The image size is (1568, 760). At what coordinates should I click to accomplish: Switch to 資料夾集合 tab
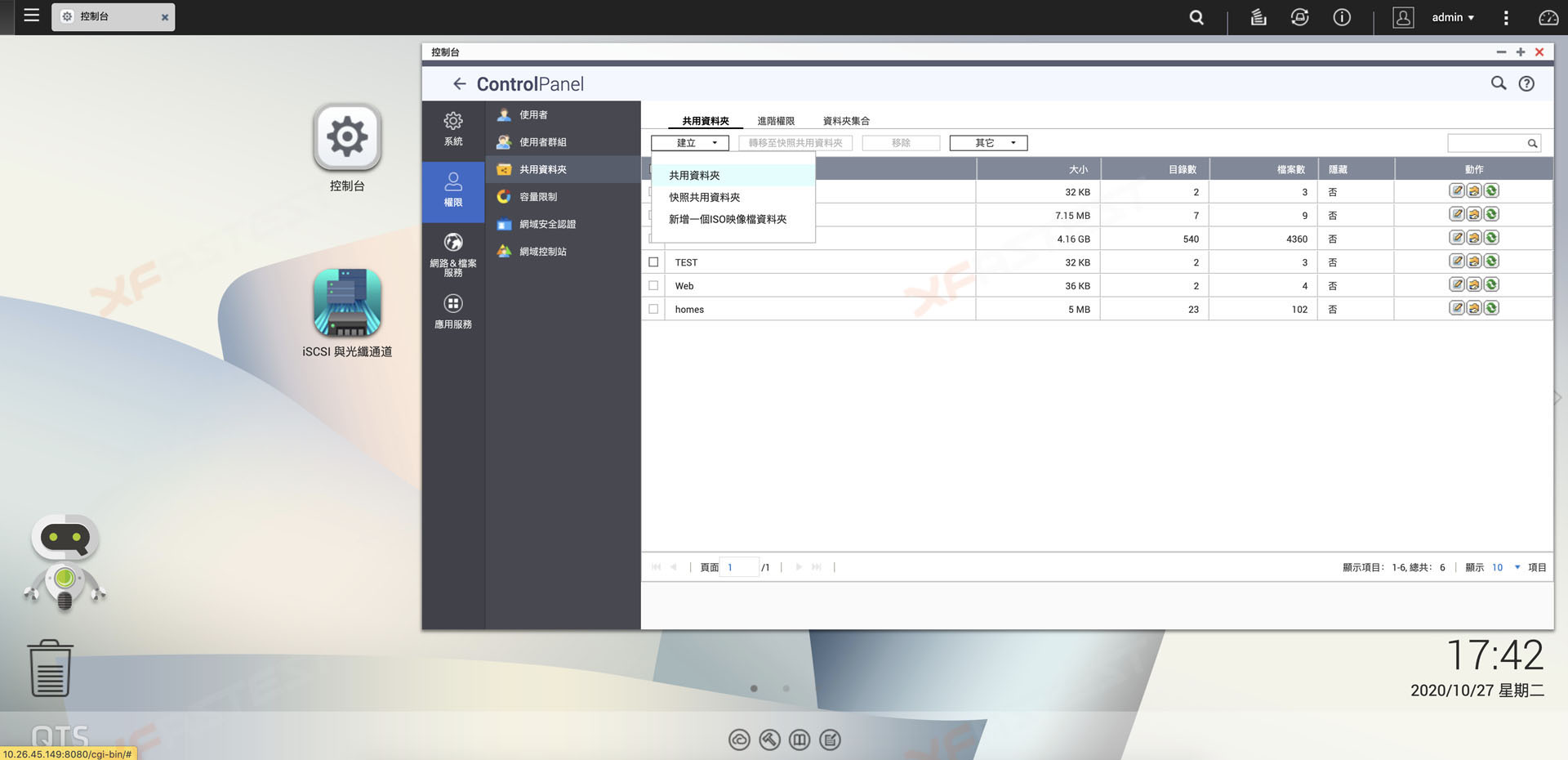[x=846, y=121]
